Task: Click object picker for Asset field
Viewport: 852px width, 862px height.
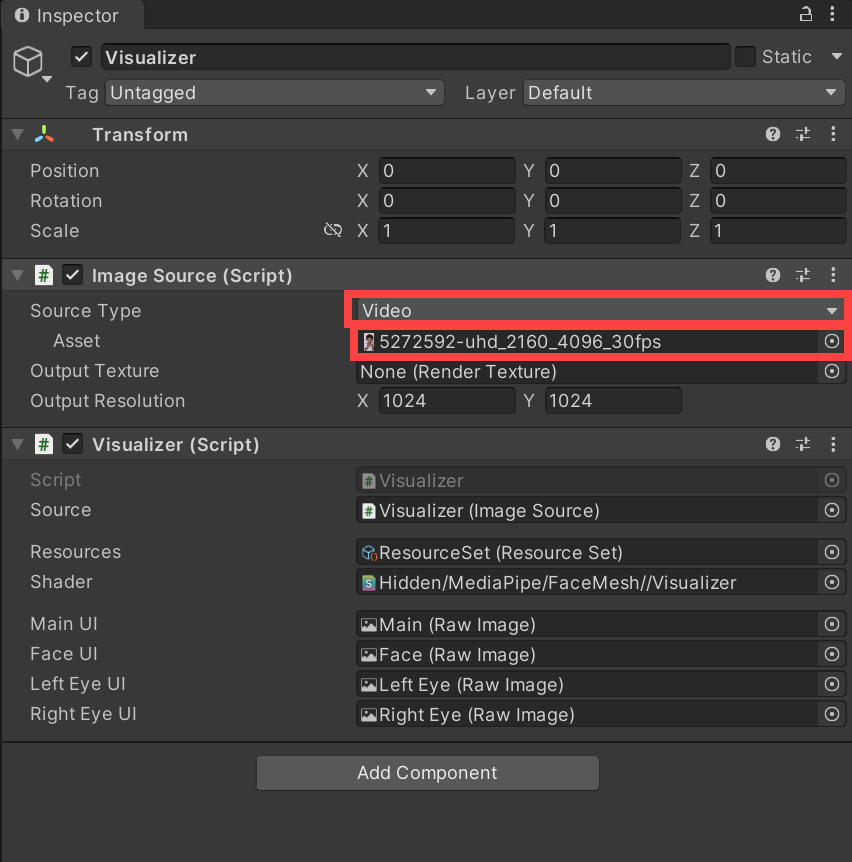Action: point(832,341)
